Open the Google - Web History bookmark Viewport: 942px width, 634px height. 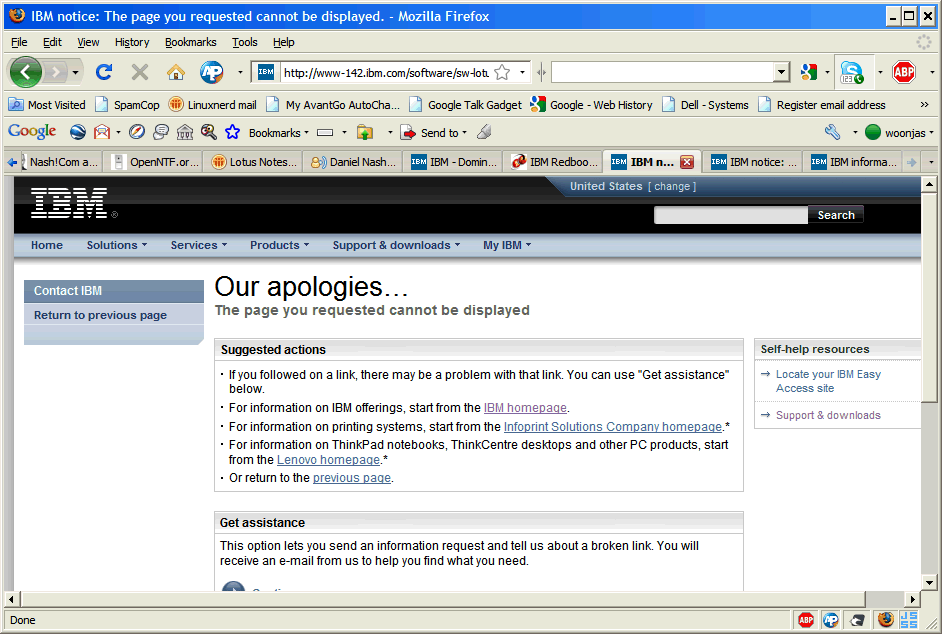coord(591,105)
